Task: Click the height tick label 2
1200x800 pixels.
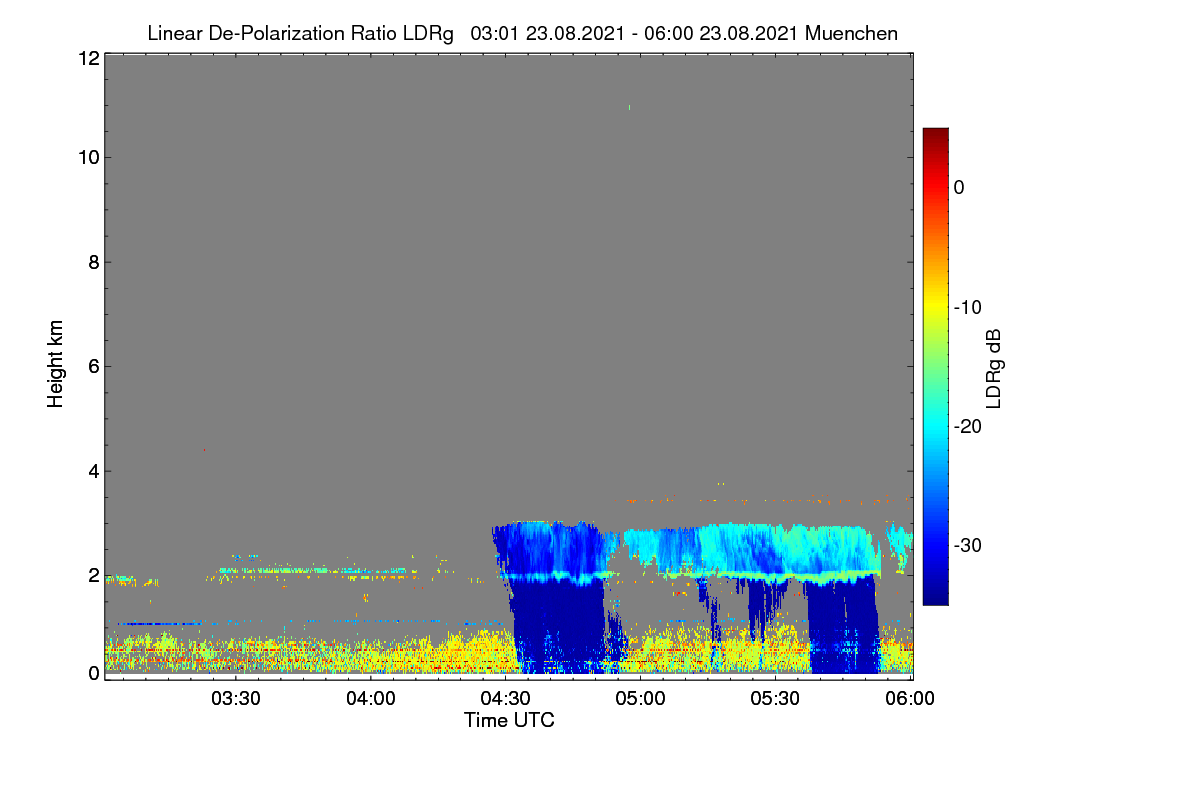Action: [93, 574]
